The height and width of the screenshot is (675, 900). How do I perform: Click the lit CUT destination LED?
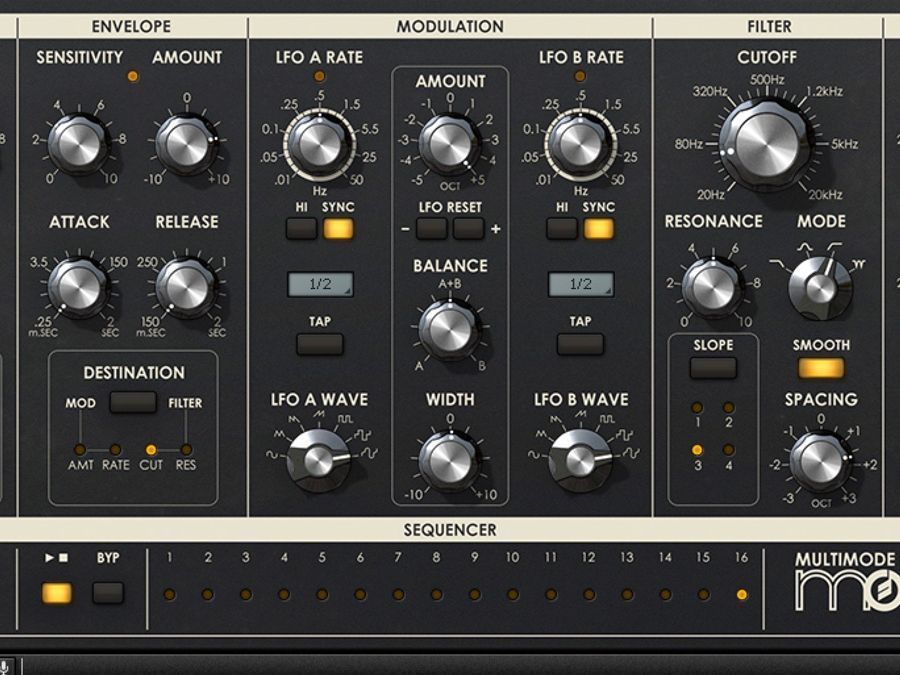(x=151, y=449)
